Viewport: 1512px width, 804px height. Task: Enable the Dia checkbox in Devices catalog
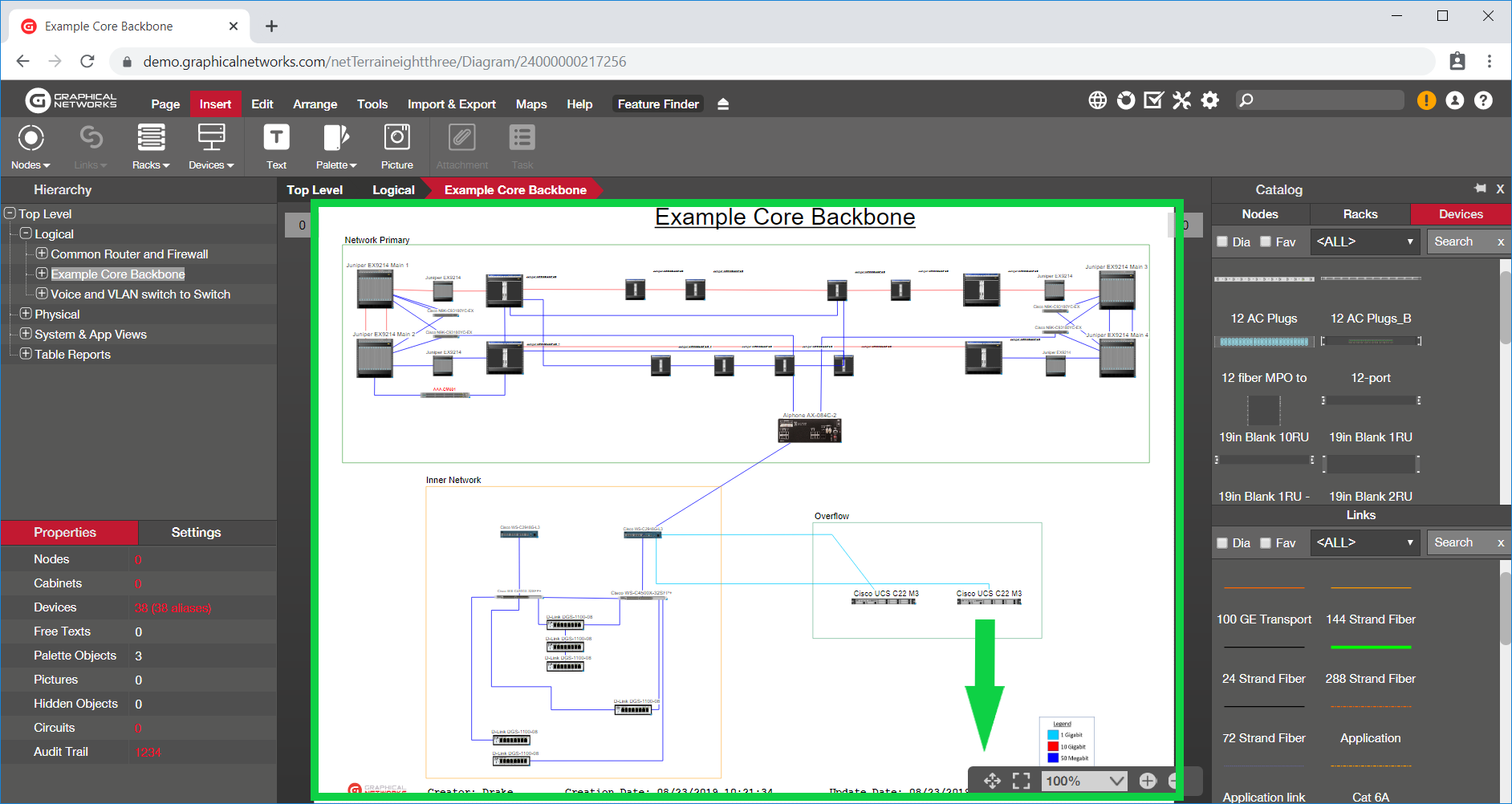click(x=1222, y=242)
